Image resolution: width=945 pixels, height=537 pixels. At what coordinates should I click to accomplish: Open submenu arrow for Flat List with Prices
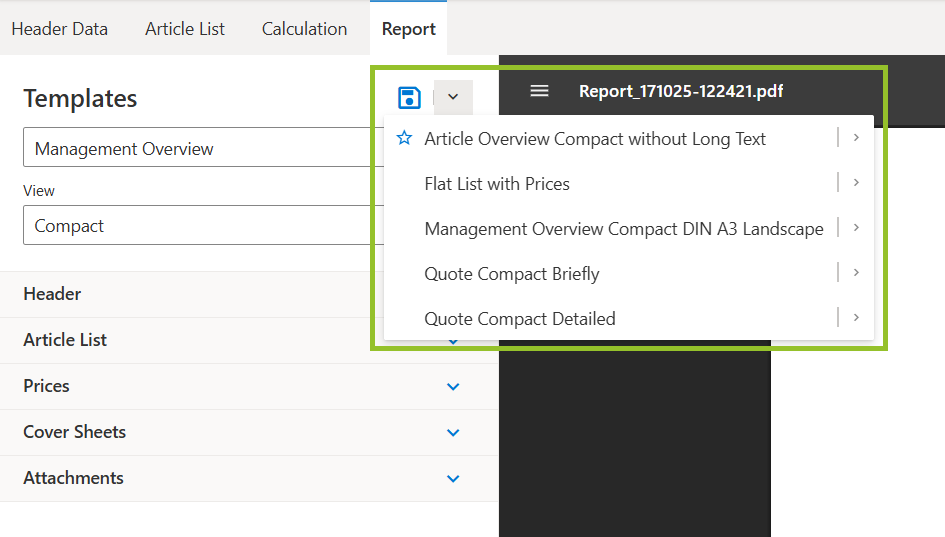pos(857,183)
